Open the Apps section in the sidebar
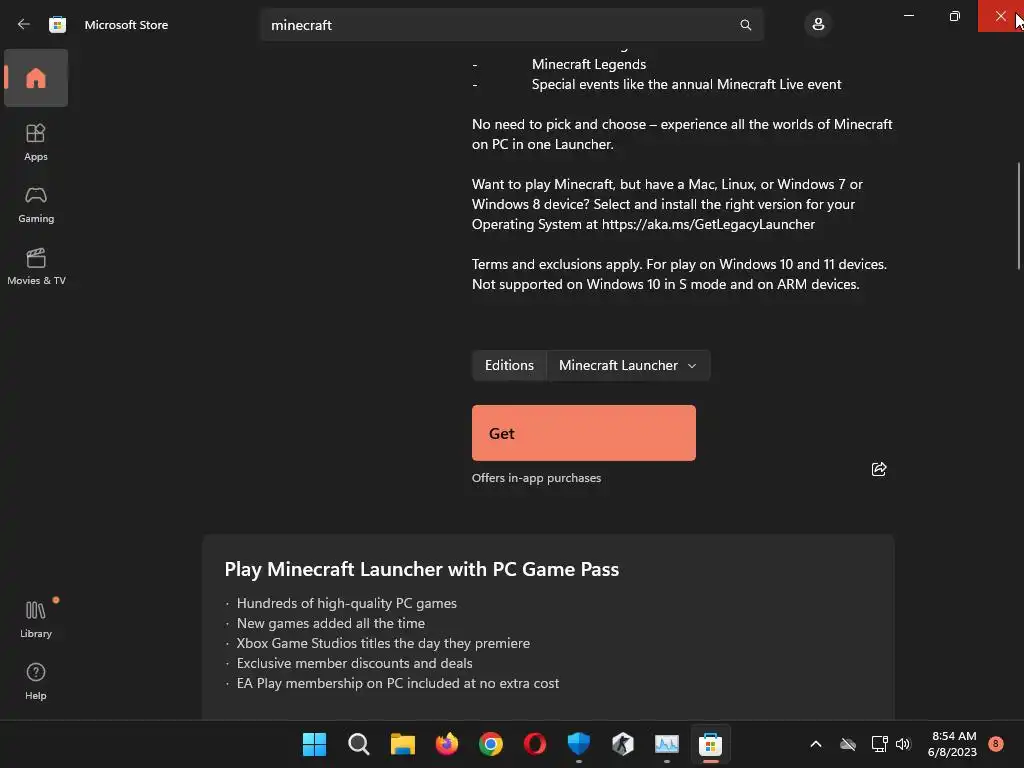 coord(36,142)
